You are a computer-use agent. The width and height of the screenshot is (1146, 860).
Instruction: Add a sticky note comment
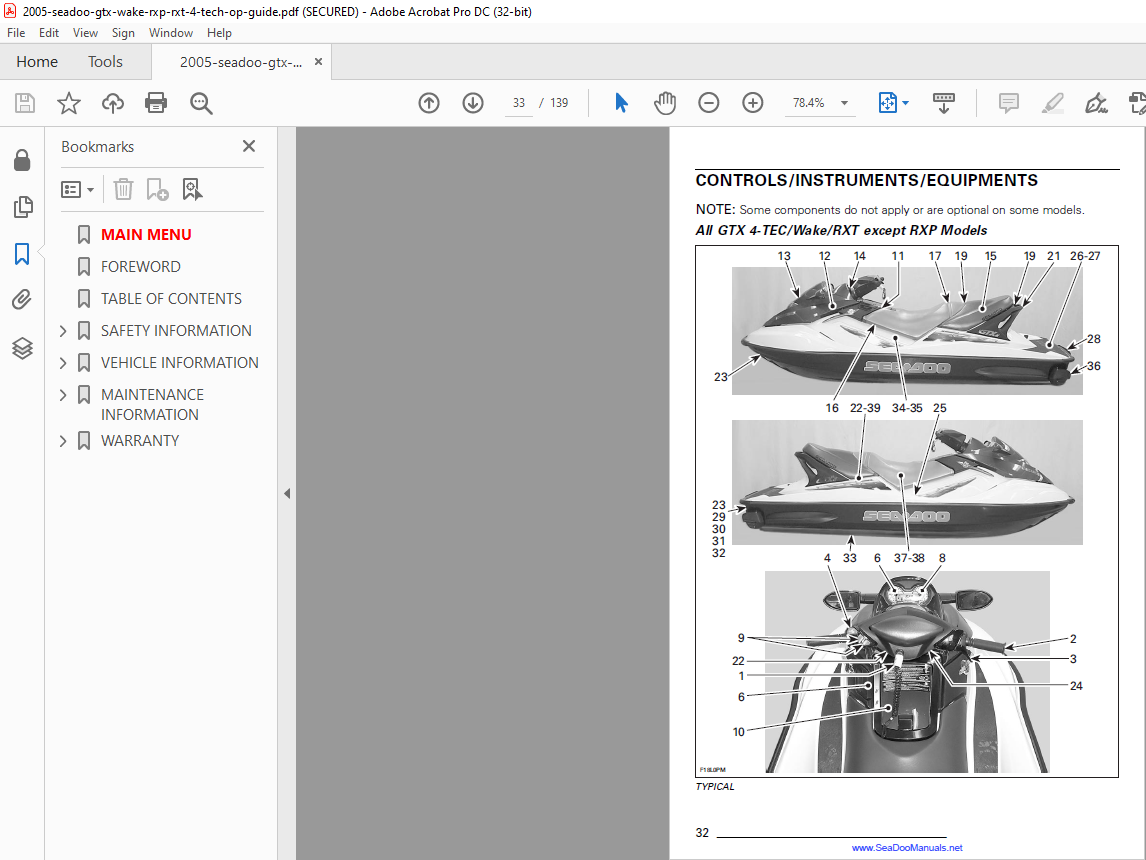click(1009, 103)
